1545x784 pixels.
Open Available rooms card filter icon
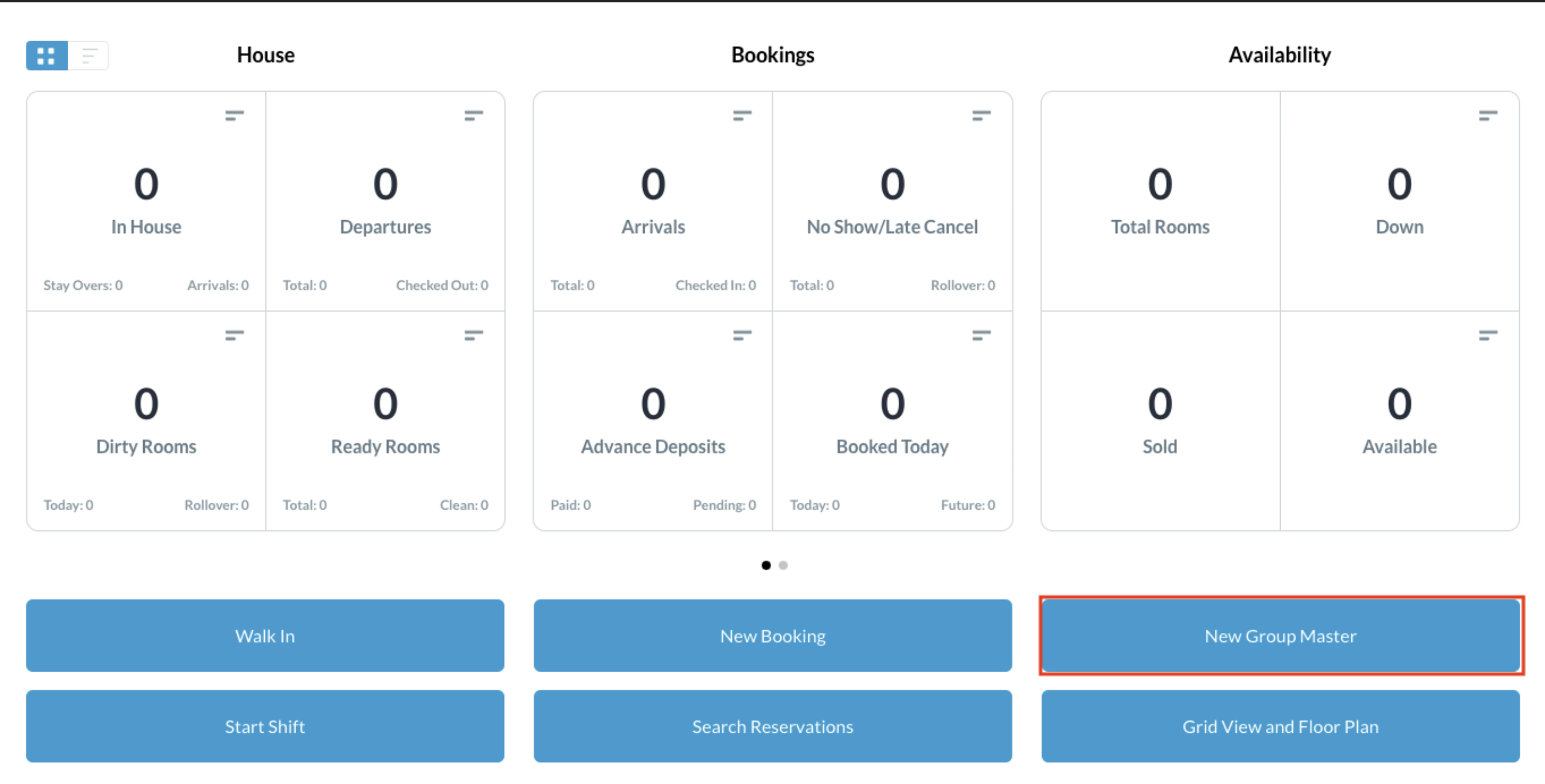[x=1487, y=335]
